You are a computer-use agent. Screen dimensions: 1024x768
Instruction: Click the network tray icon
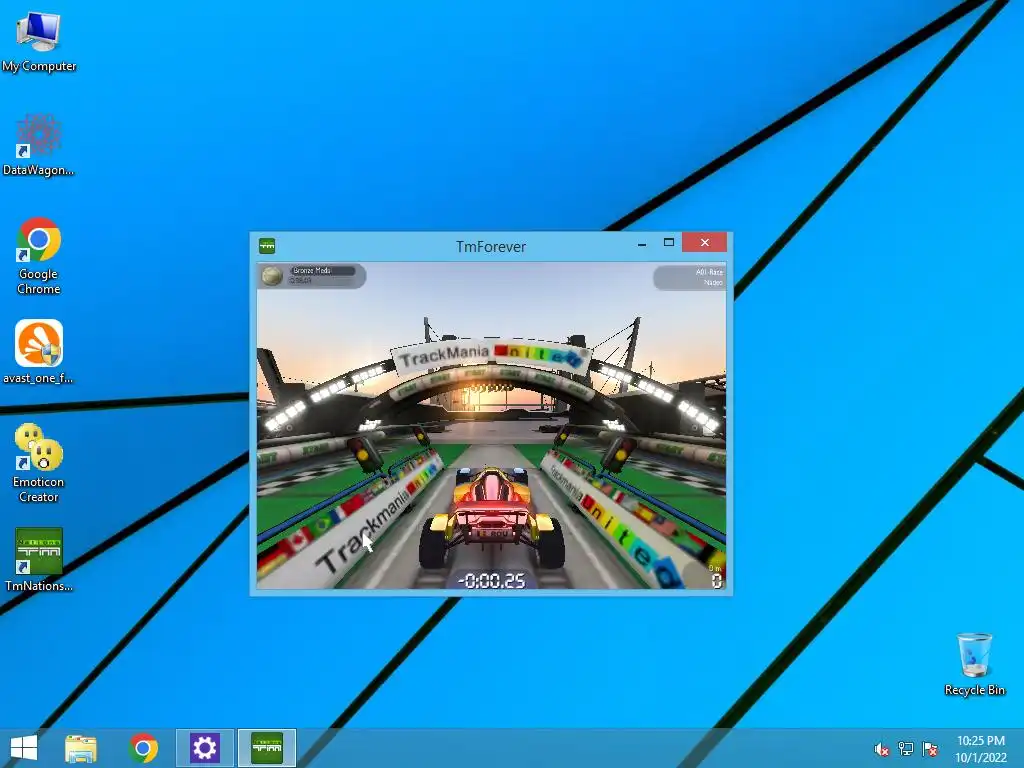tap(906, 749)
